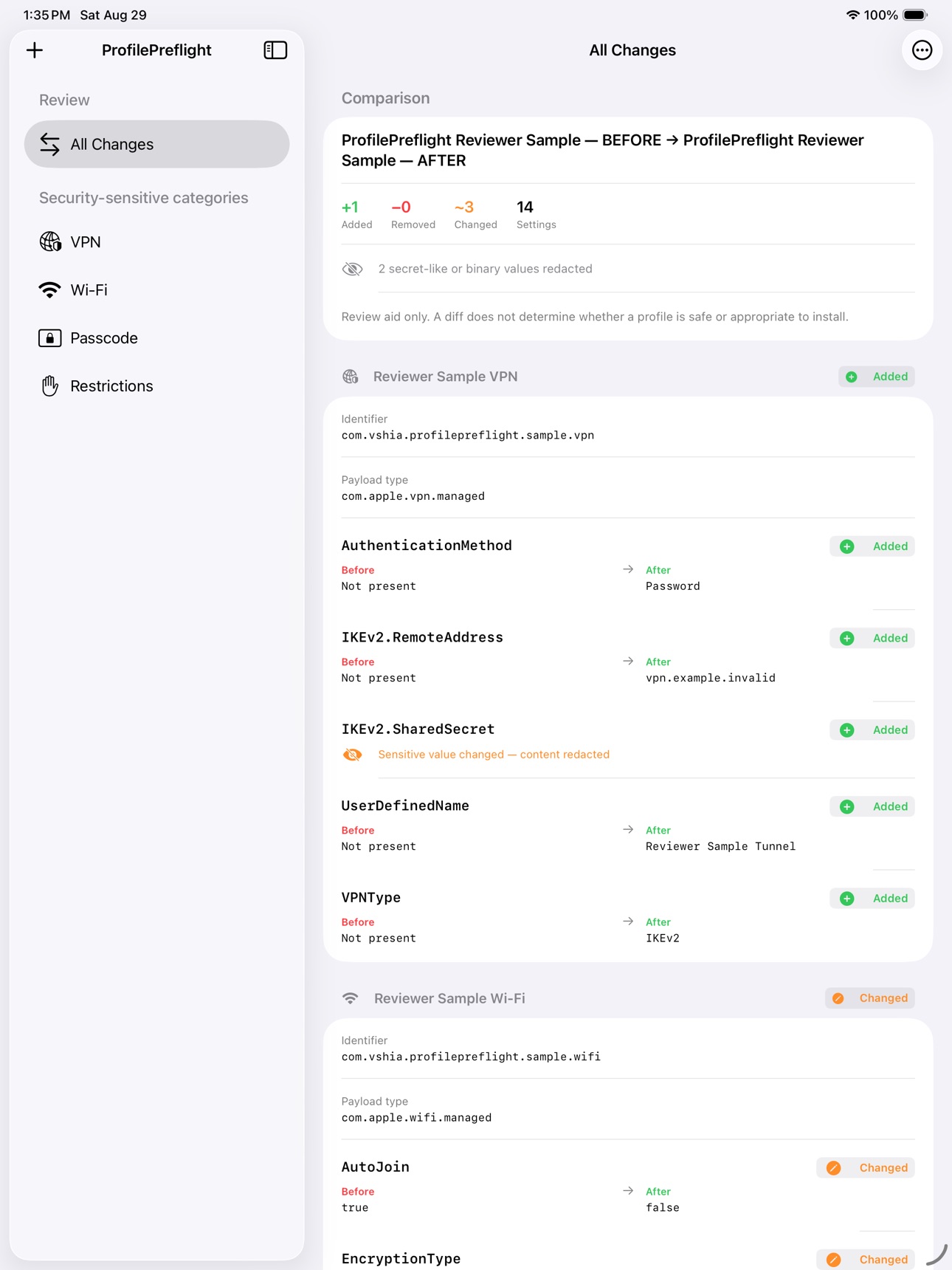The image size is (952, 1270).
Task: Click the comparison title 'BEFORE → AFTER'
Action: point(602,151)
